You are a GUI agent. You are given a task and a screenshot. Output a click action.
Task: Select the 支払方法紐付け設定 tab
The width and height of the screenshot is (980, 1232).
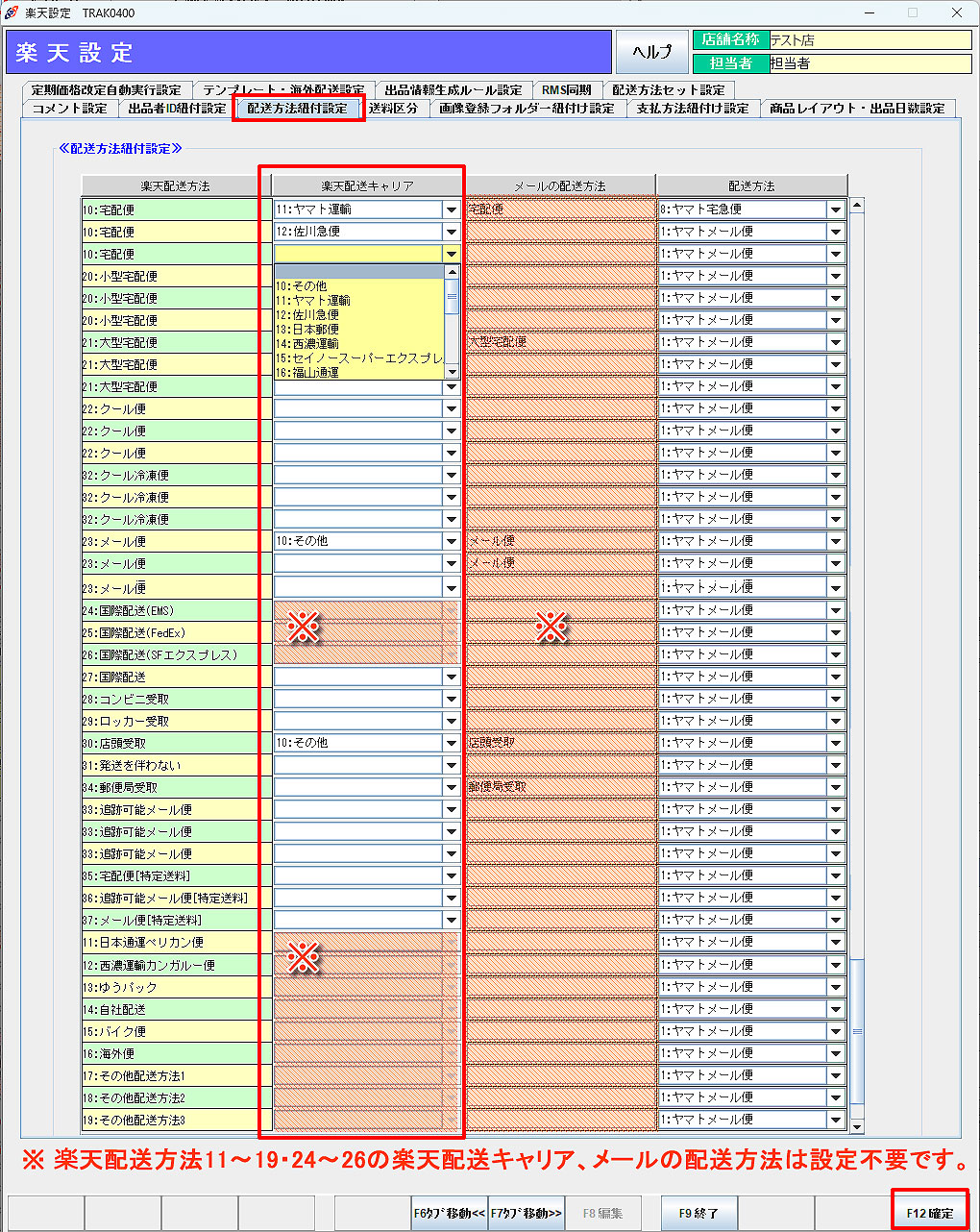coord(693,109)
